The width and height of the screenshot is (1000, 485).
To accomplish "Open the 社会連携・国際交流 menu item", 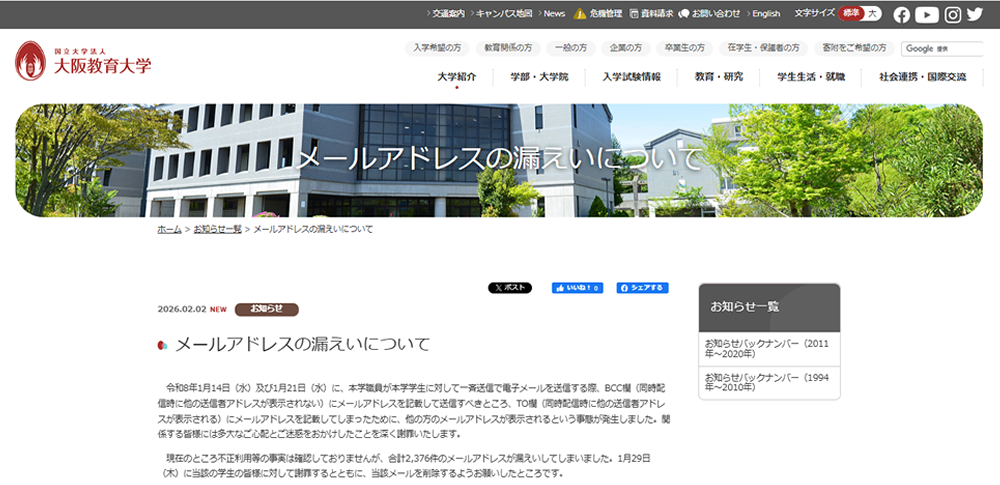I will [x=922, y=77].
